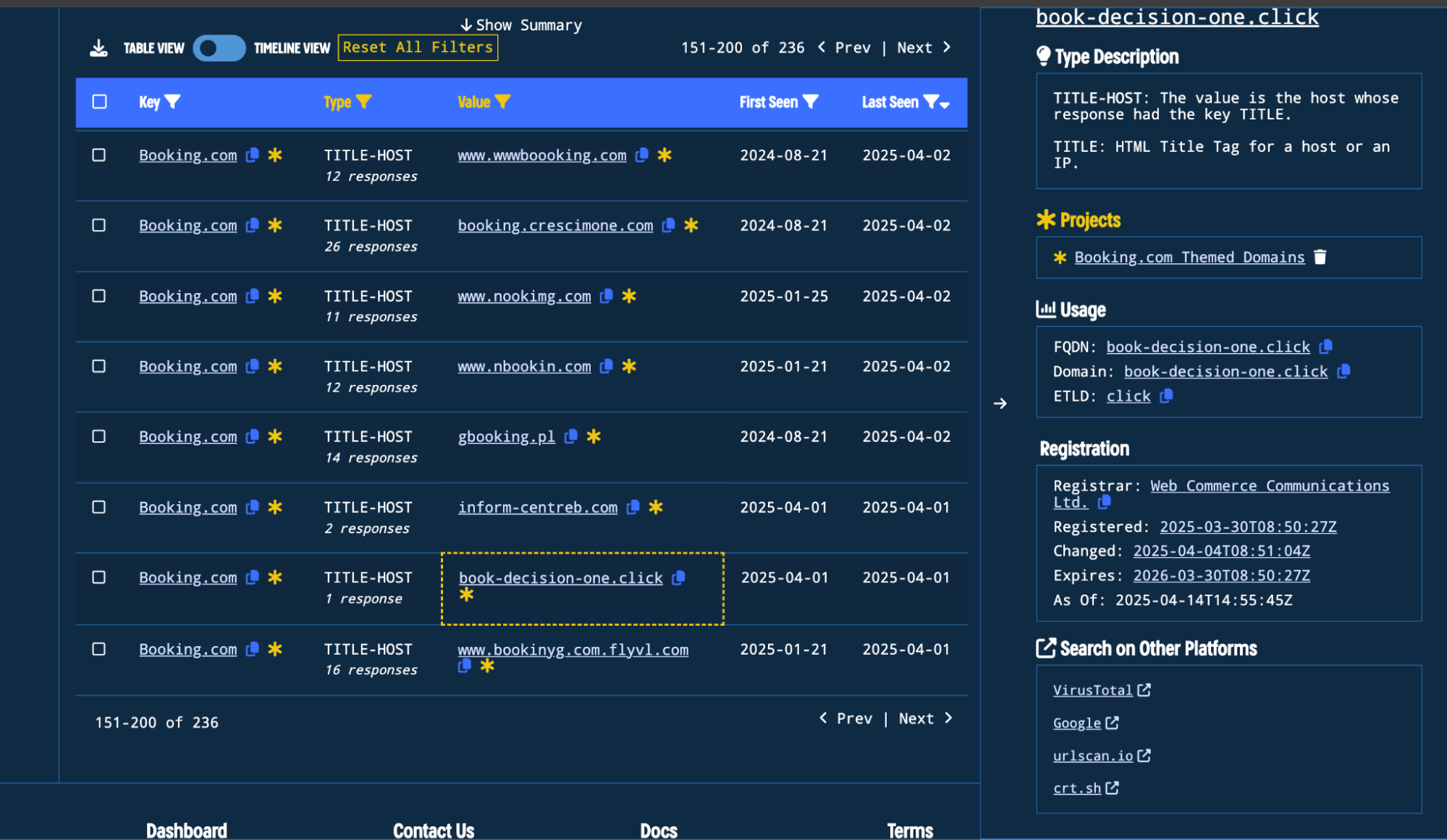Click Reset All Filters

418,47
